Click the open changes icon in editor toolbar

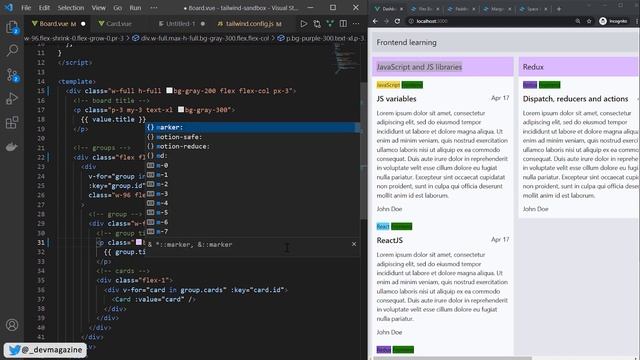(x=317, y=24)
